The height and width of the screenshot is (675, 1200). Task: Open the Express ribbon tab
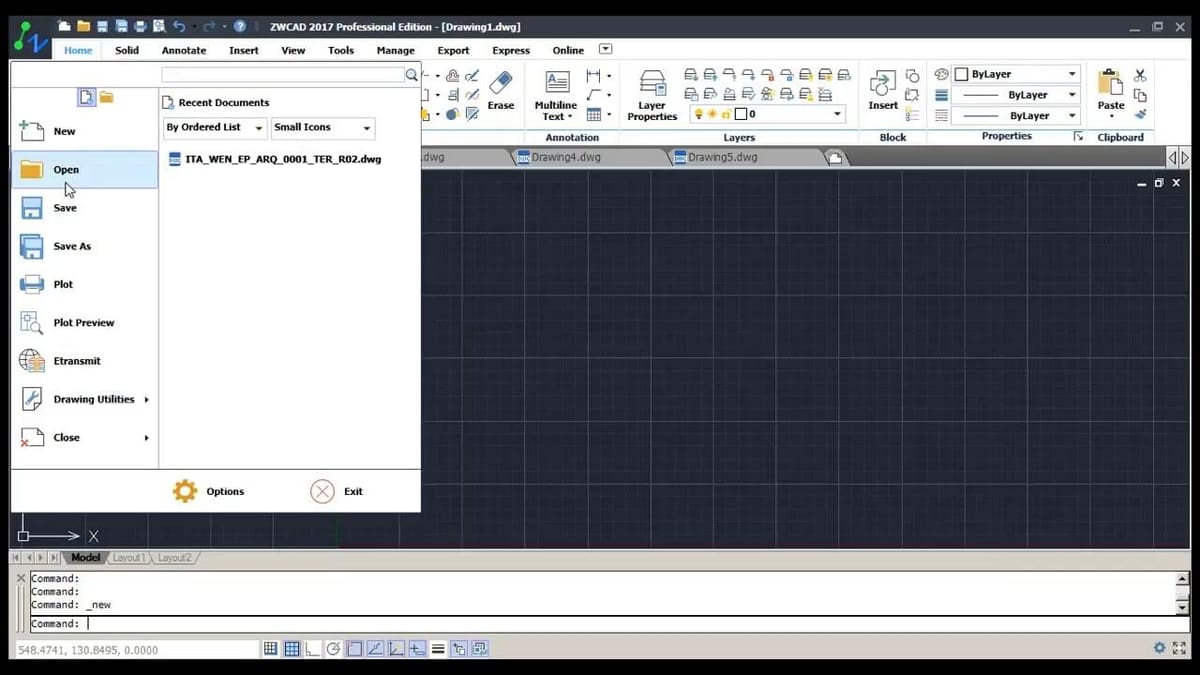[x=511, y=50]
